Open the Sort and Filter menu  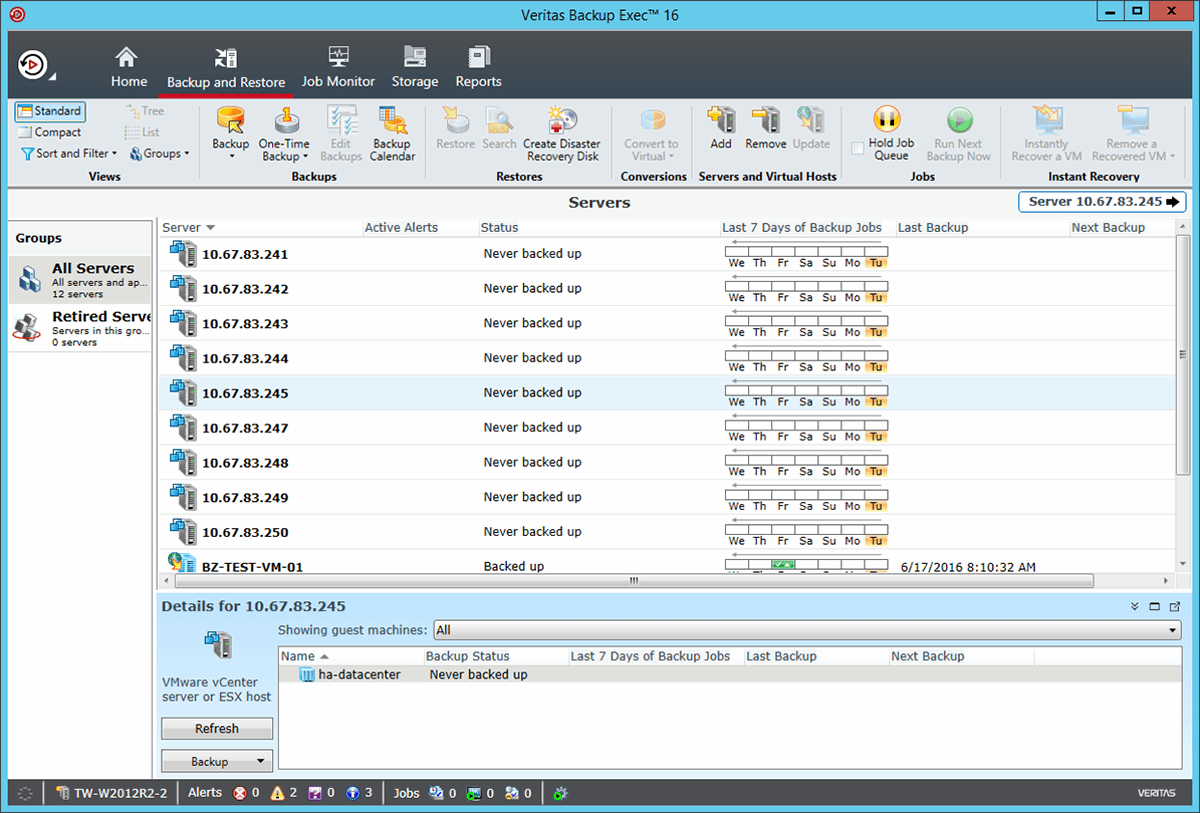[x=68, y=153]
